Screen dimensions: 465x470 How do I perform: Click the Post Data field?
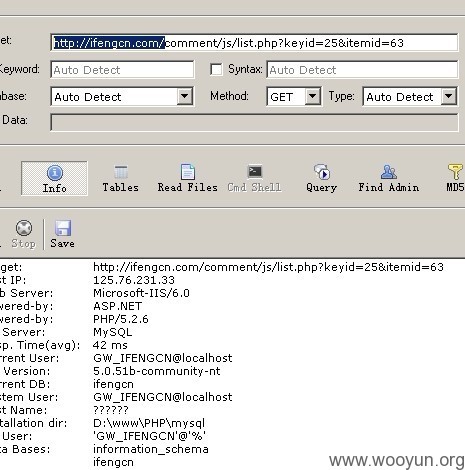254,122
